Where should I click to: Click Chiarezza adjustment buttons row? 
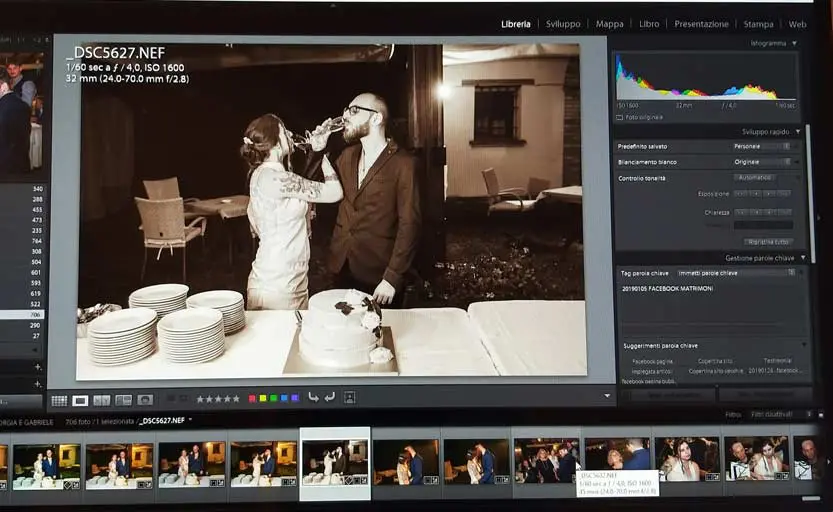[x=763, y=212]
